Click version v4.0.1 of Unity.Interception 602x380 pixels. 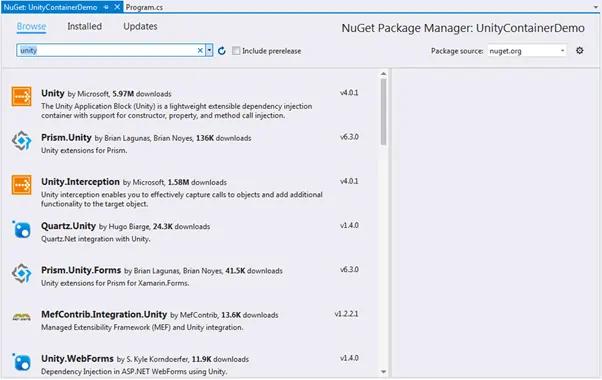(x=349, y=181)
